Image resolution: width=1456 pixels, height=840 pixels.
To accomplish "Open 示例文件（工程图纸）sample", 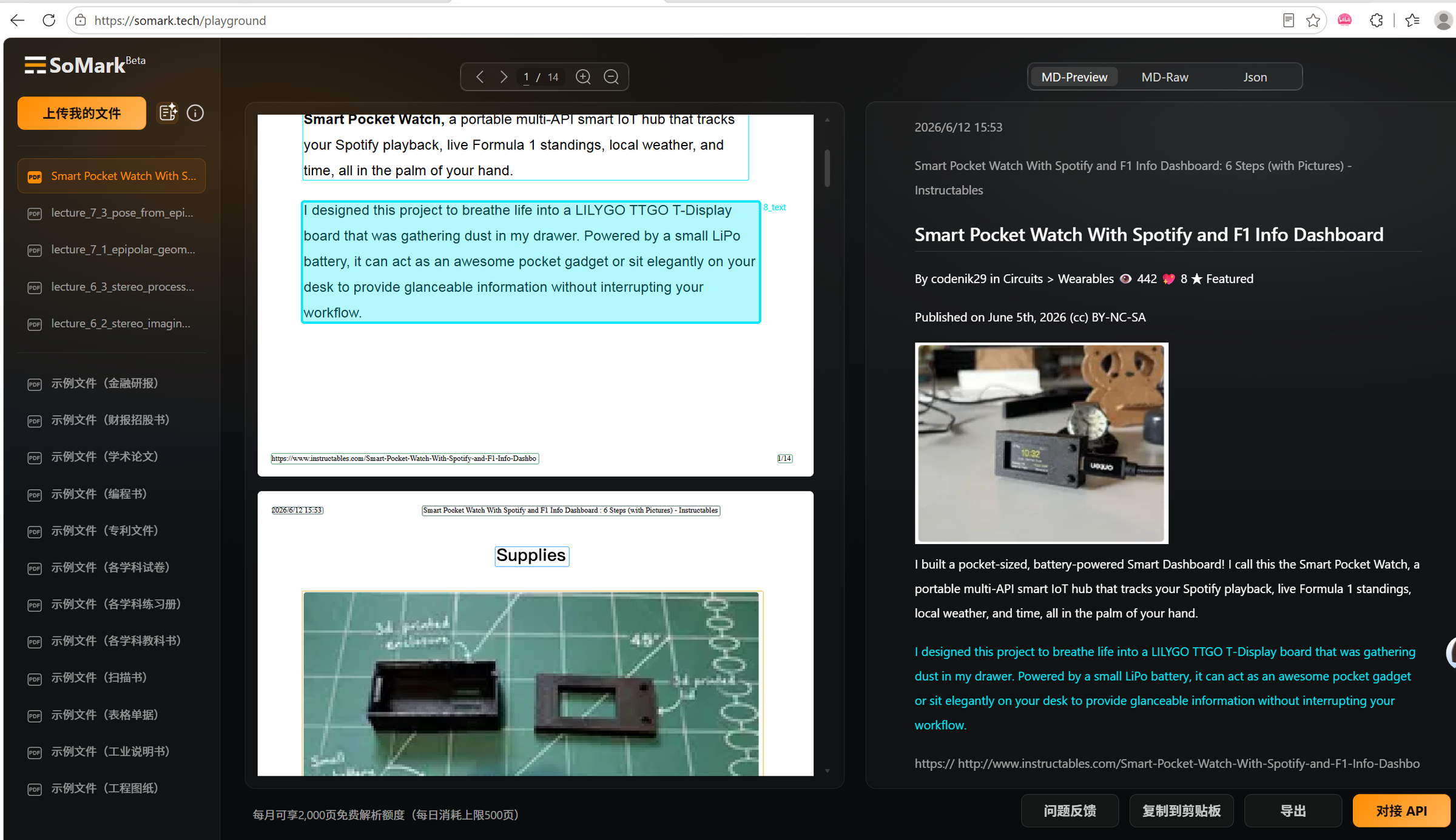I will click(112, 788).
